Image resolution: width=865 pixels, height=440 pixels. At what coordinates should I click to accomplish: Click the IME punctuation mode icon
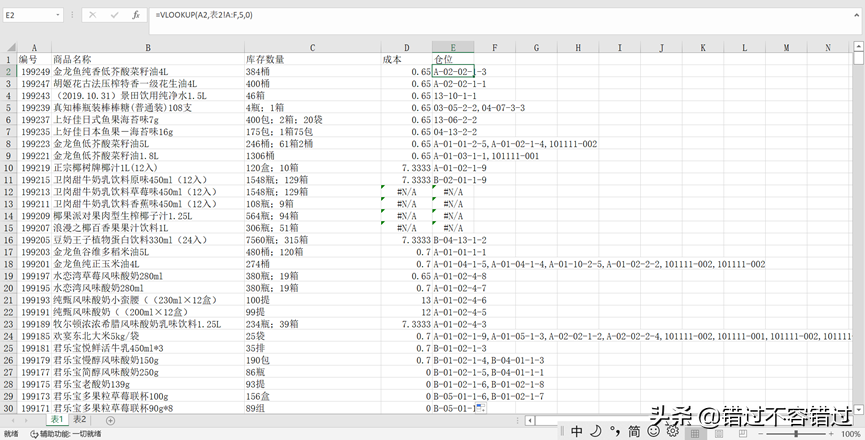point(615,431)
